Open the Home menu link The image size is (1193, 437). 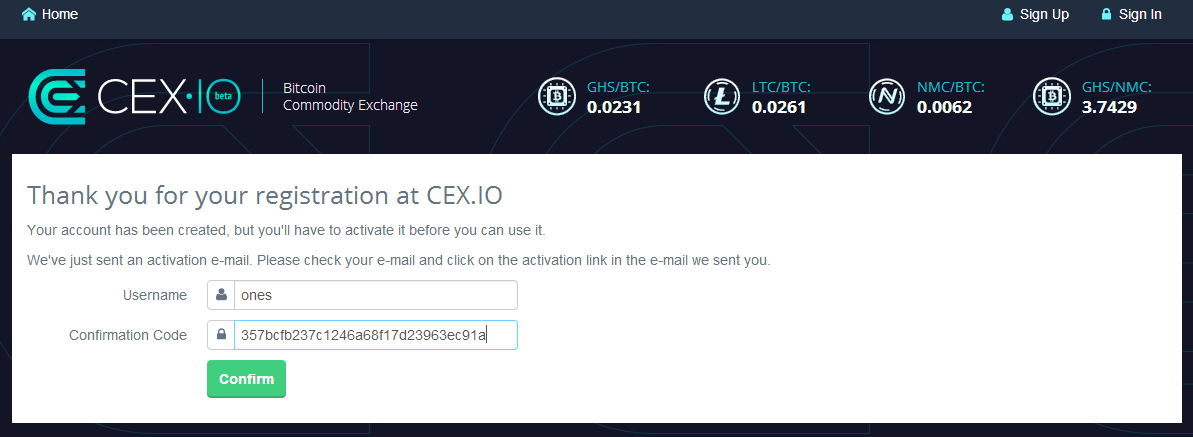click(60, 15)
